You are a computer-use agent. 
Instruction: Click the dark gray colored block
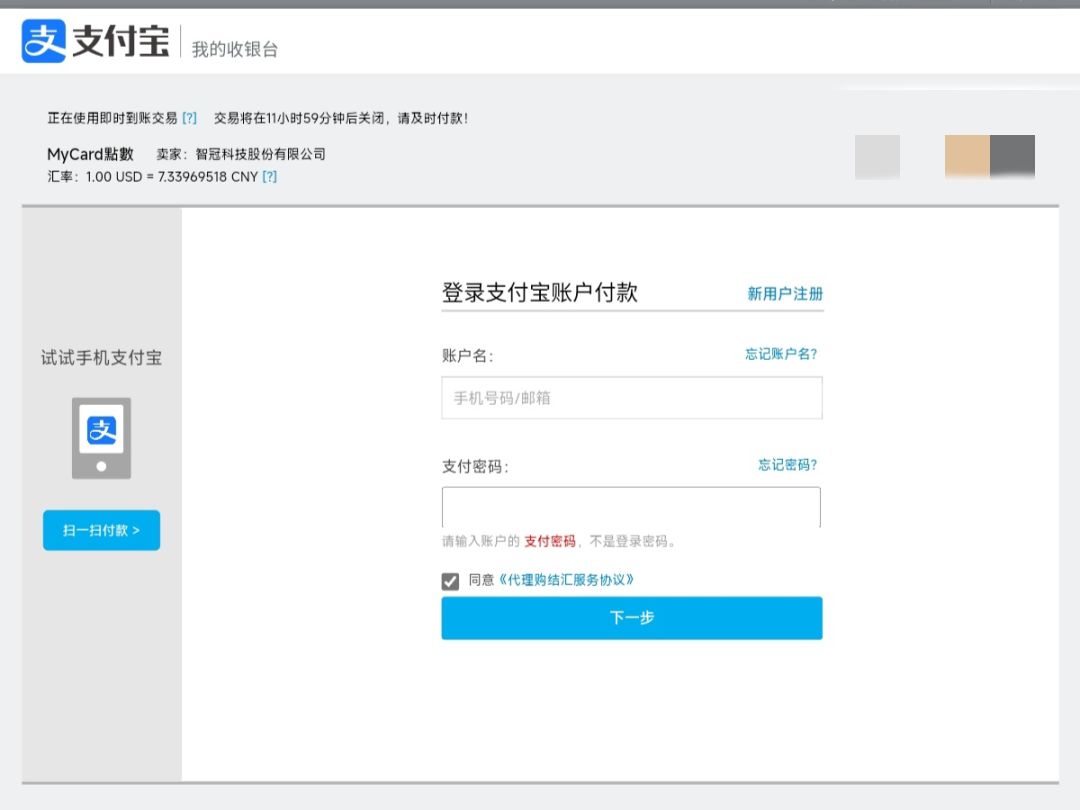pyautogui.click(x=1012, y=157)
